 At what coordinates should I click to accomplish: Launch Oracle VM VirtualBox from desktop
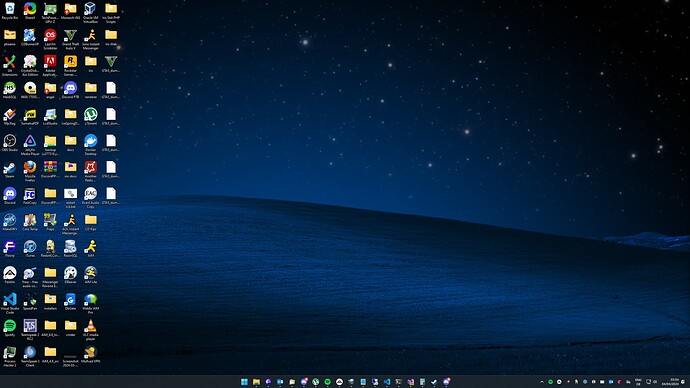point(91,12)
